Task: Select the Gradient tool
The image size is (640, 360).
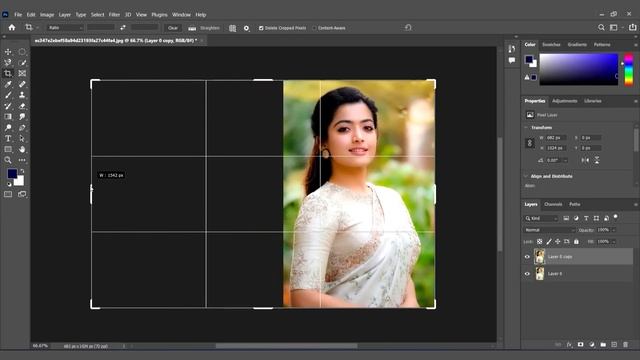Action: click(8, 117)
